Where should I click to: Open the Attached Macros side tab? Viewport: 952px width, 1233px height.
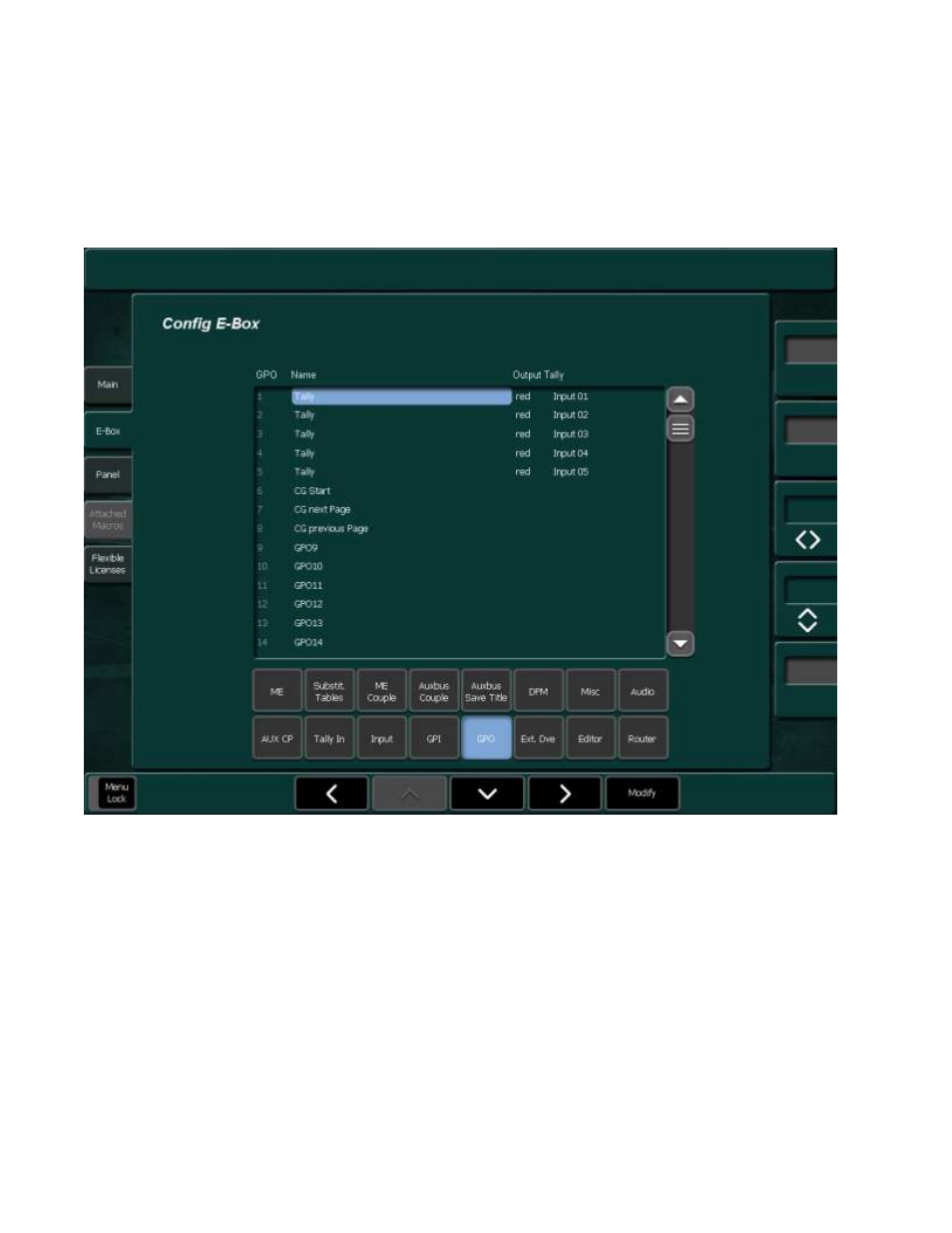coord(108,519)
